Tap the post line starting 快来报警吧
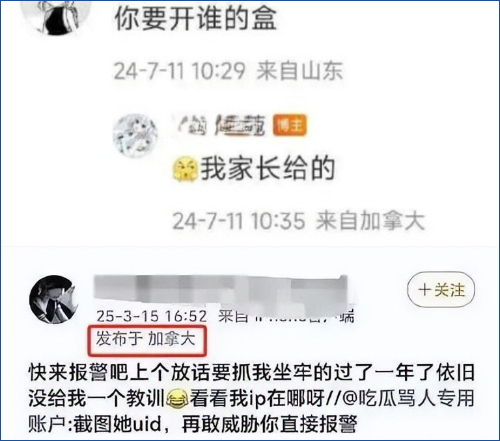This screenshot has height=441, width=500. (252, 372)
